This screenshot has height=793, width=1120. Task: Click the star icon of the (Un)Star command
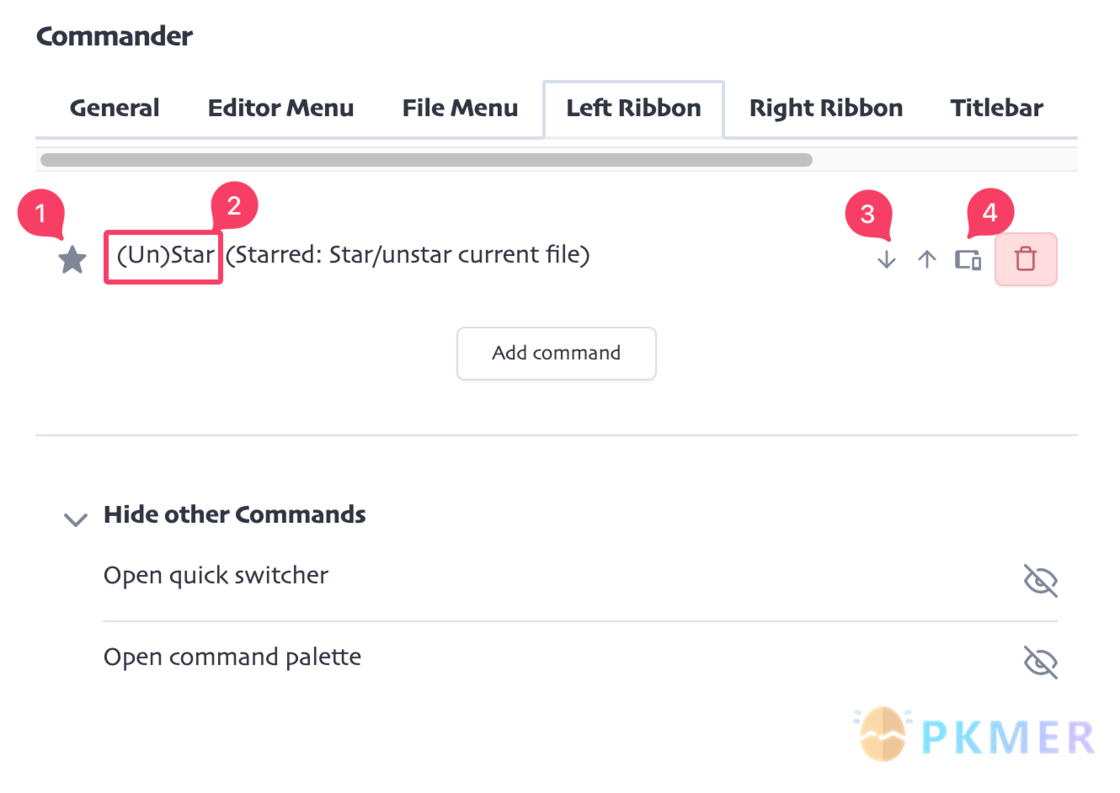click(x=72, y=259)
